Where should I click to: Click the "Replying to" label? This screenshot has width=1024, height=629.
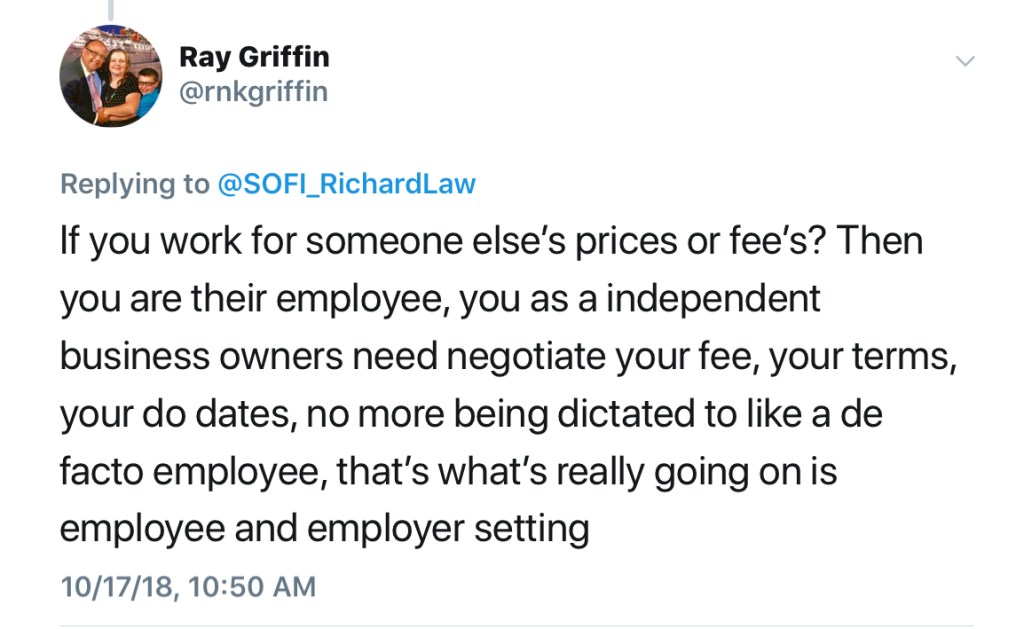134,184
